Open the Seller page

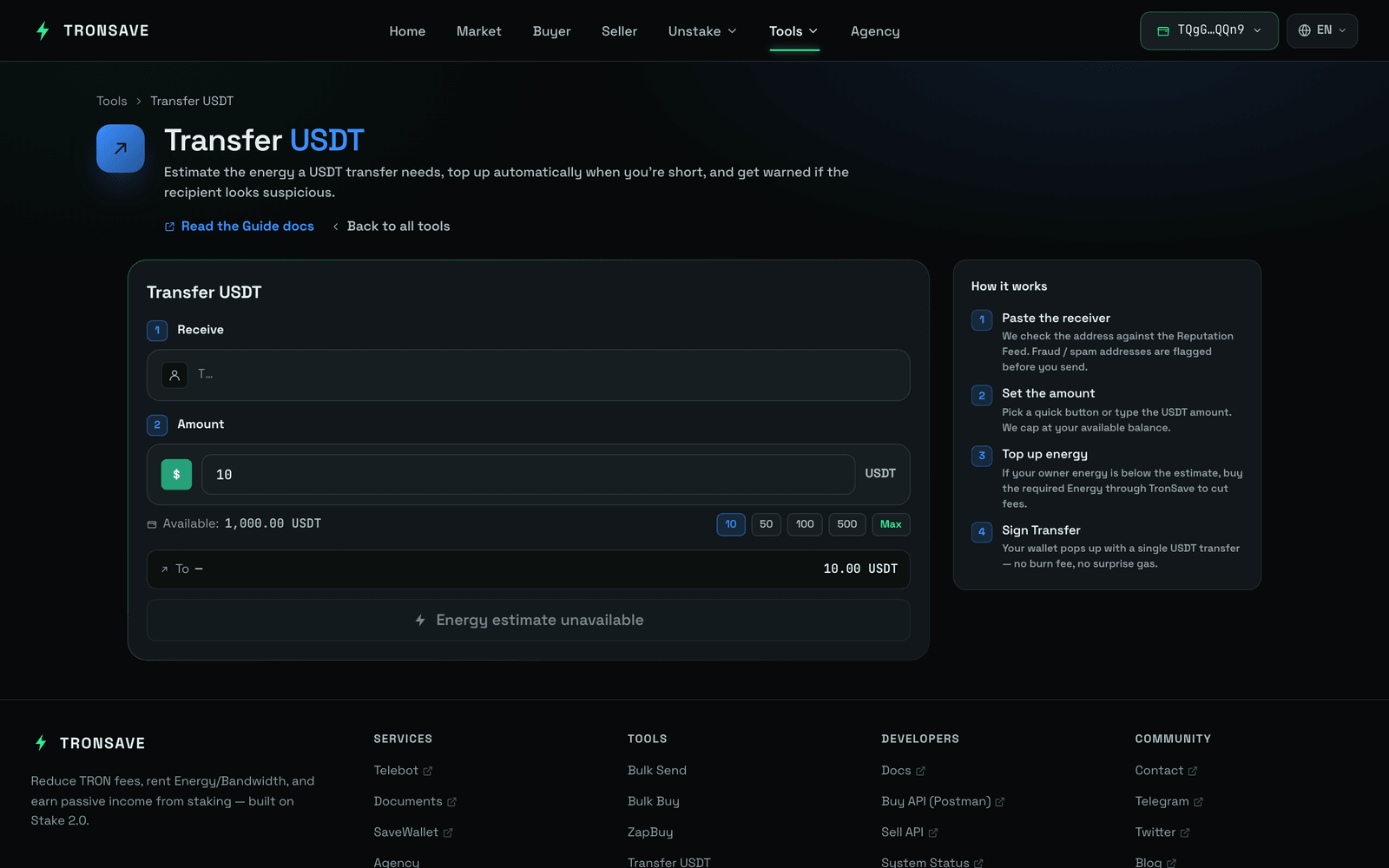pos(619,31)
